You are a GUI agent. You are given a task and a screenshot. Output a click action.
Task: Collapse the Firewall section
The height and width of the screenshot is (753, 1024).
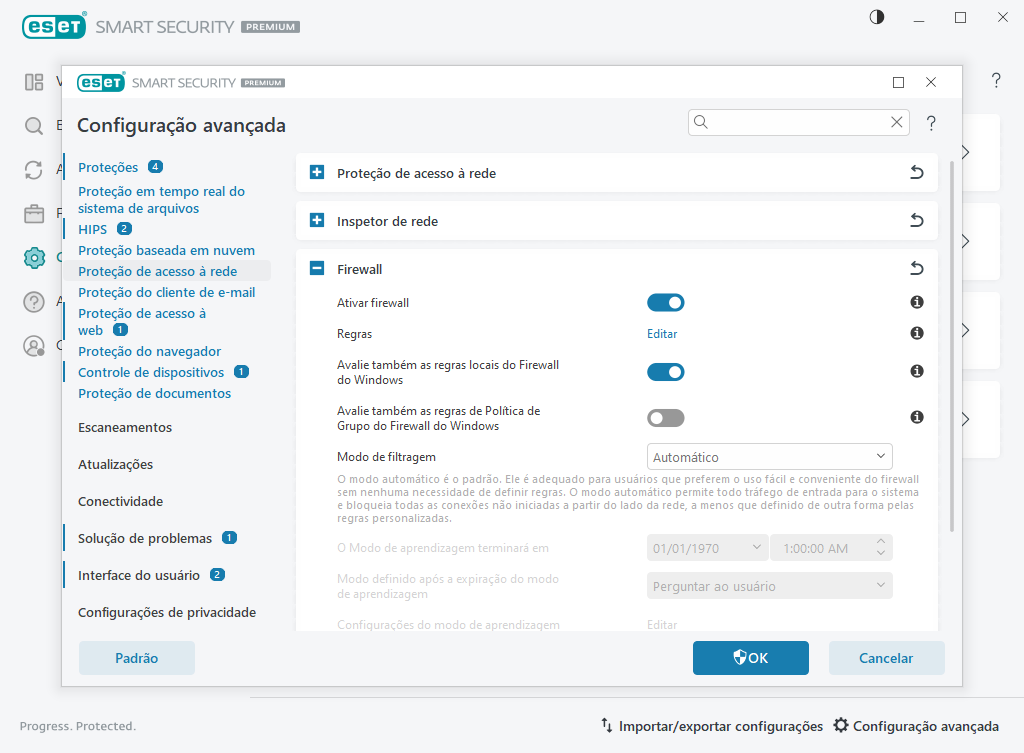point(316,269)
